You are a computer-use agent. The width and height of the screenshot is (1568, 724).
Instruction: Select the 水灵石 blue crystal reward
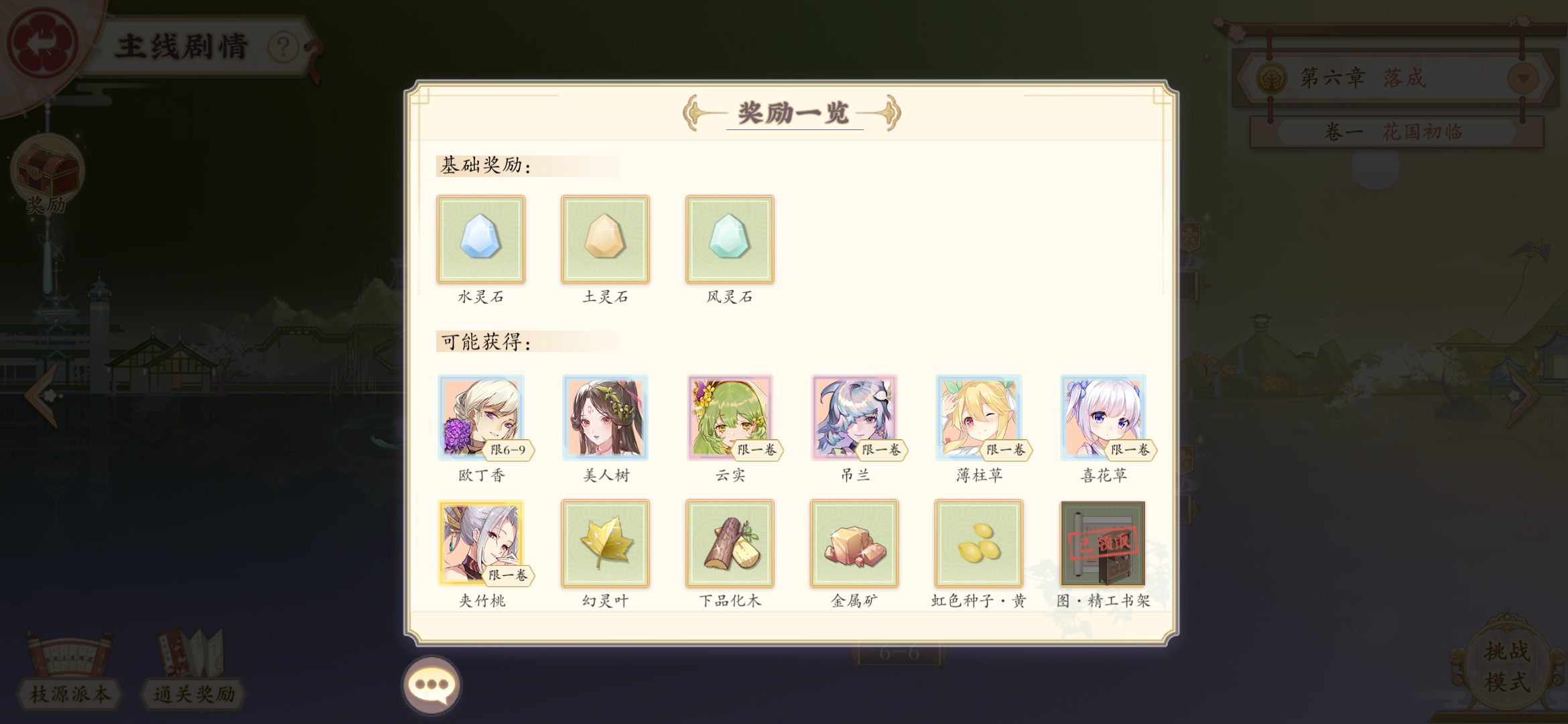[480, 239]
